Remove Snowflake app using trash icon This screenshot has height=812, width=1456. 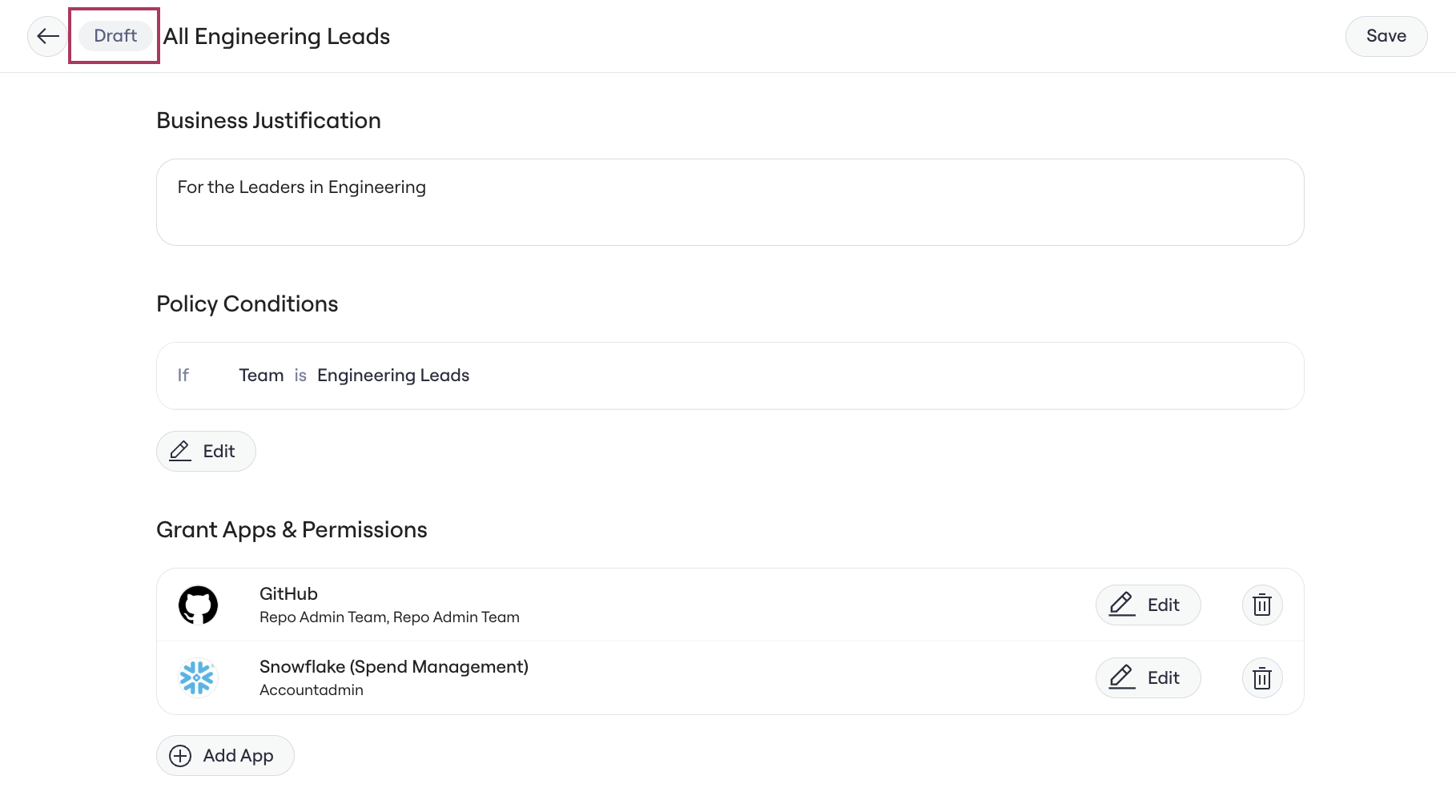point(1262,677)
